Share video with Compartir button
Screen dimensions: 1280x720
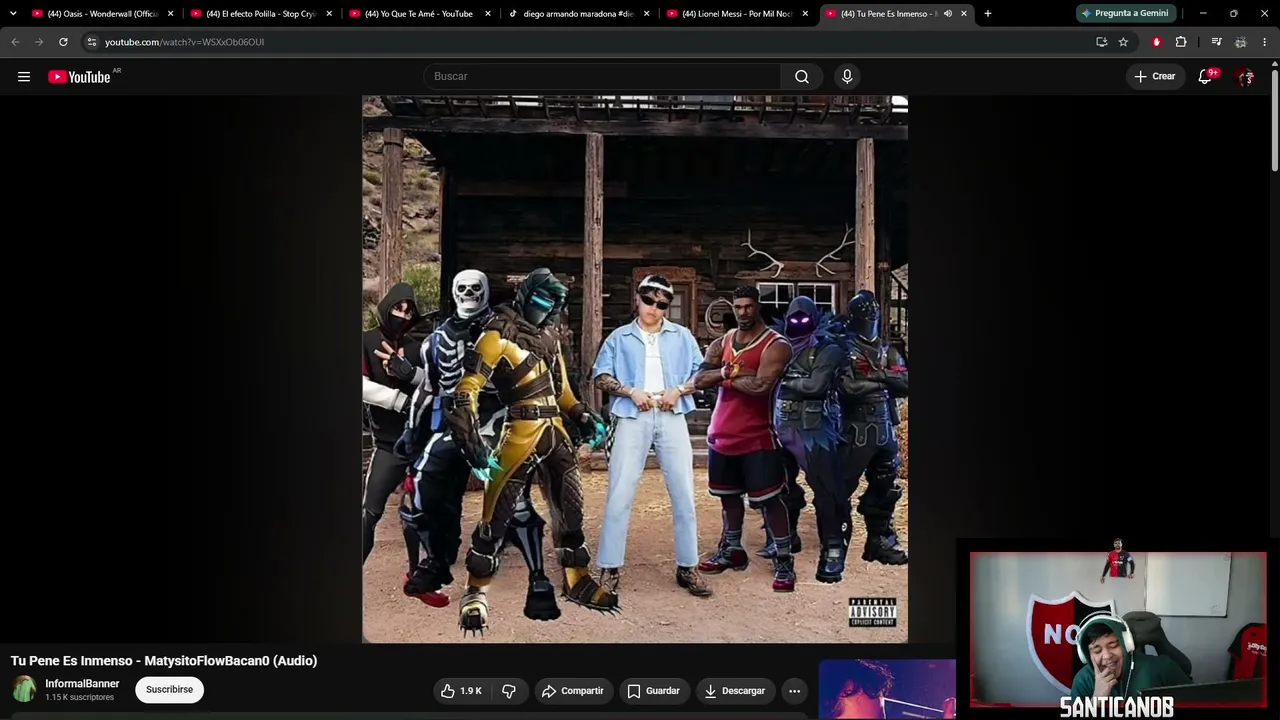[572, 691]
